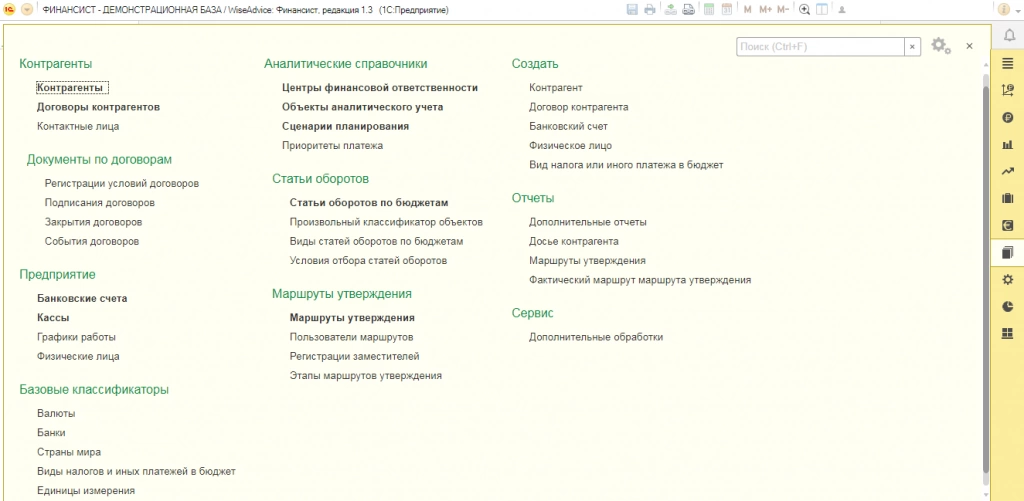
Task: Open Банковские счета
Action: coord(82,299)
